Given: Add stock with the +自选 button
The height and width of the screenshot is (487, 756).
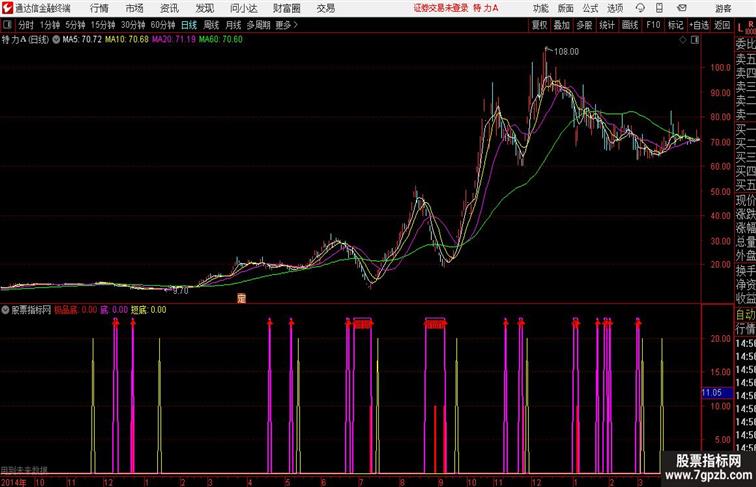Looking at the screenshot, I should [x=699, y=25].
